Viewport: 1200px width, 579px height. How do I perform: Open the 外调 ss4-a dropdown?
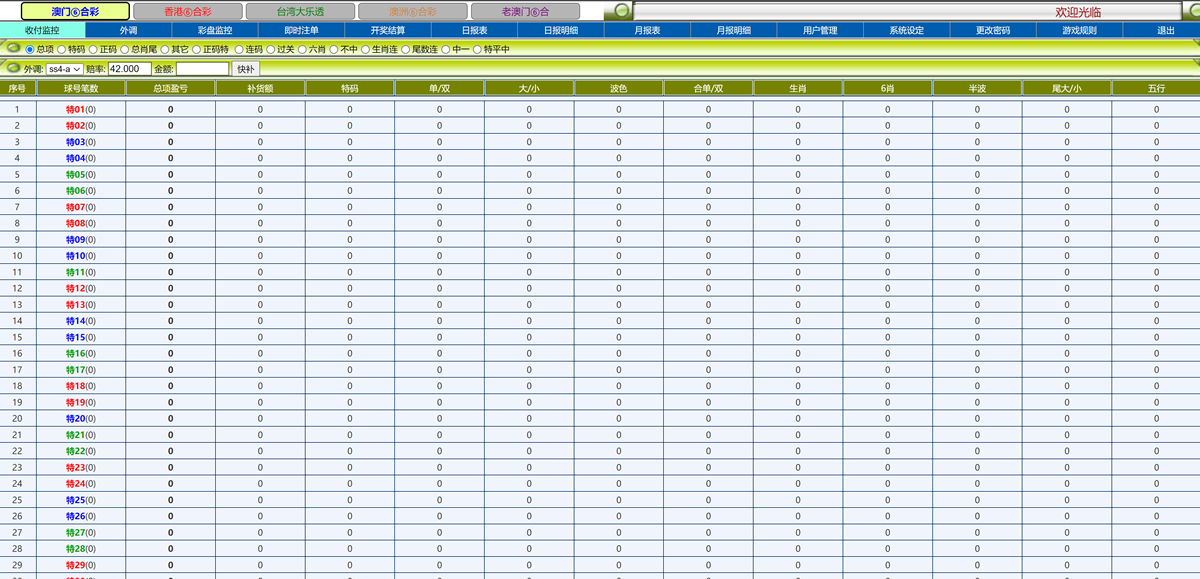(65, 69)
